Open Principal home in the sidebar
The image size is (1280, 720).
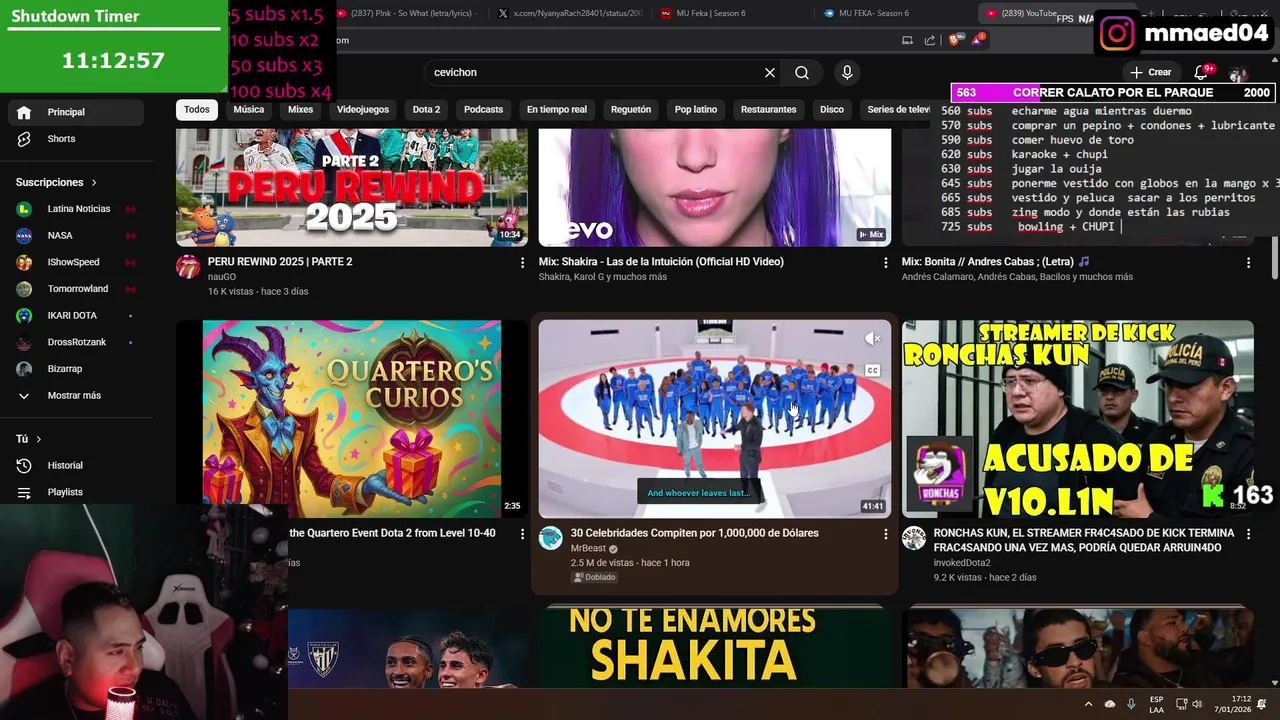coord(75,112)
